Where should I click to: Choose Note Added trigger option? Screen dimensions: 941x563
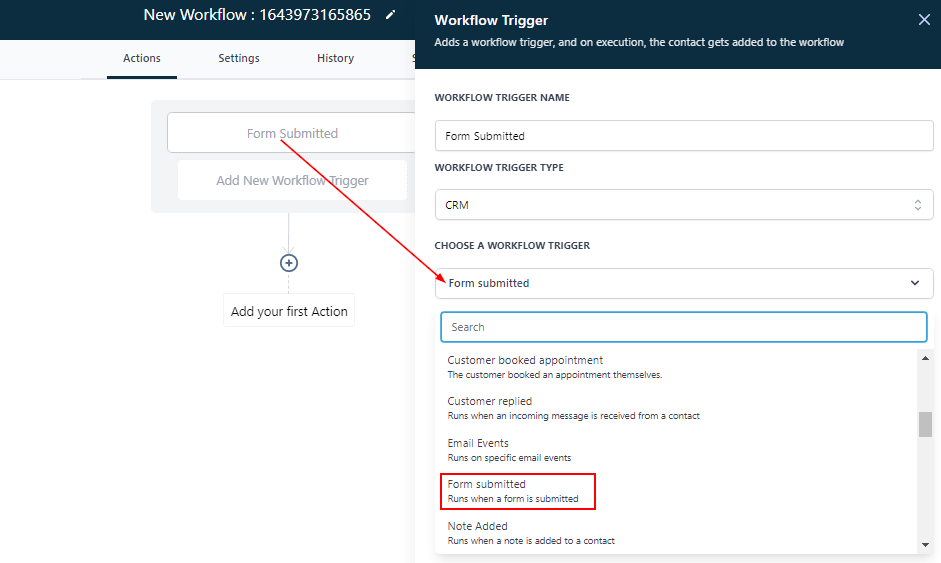pyautogui.click(x=678, y=532)
